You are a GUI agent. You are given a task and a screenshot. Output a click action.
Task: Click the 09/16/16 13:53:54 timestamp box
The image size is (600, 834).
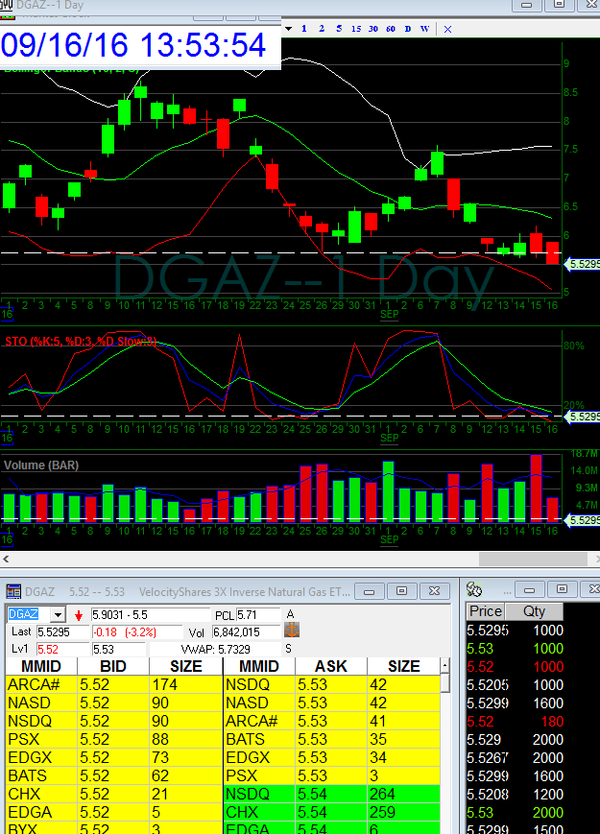point(140,45)
